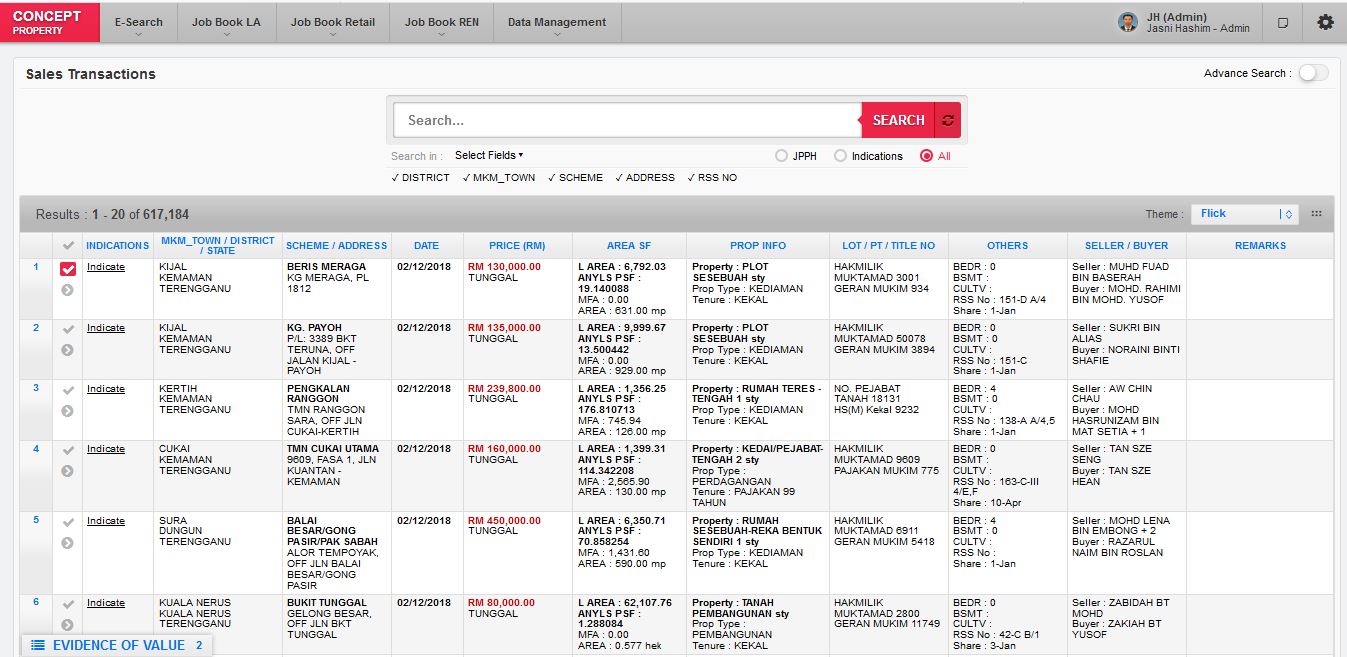The image size is (1347, 657).
Task: Toggle the Advance Search switch
Action: coord(1313,73)
